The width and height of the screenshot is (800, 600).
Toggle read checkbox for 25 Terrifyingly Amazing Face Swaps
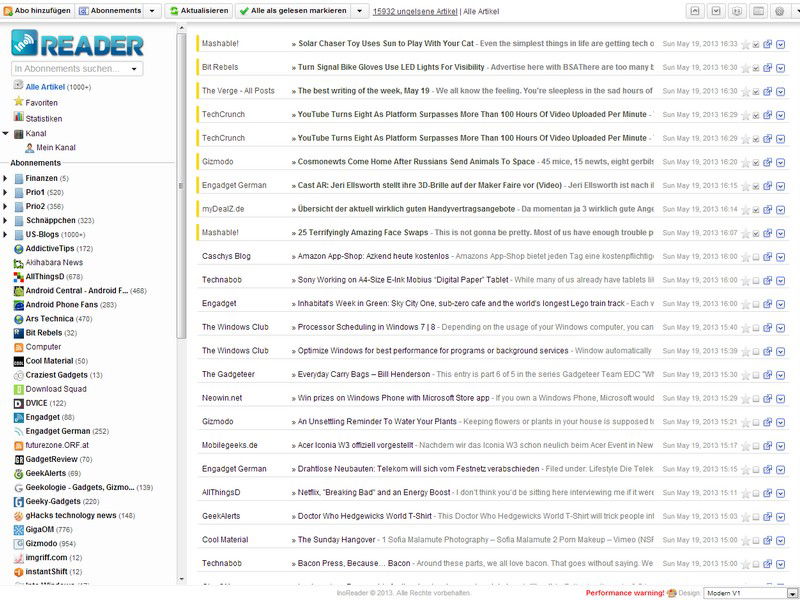756,233
